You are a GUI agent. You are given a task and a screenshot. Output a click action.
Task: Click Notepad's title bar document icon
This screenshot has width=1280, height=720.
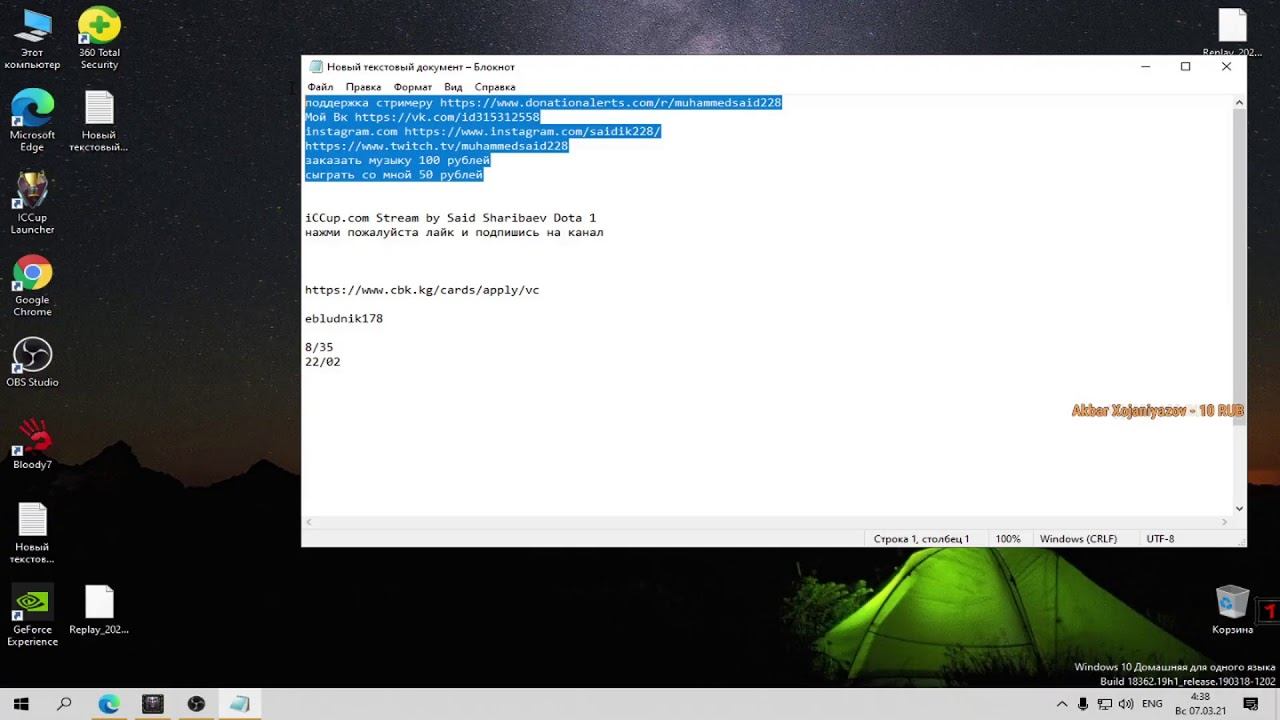point(316,67)
